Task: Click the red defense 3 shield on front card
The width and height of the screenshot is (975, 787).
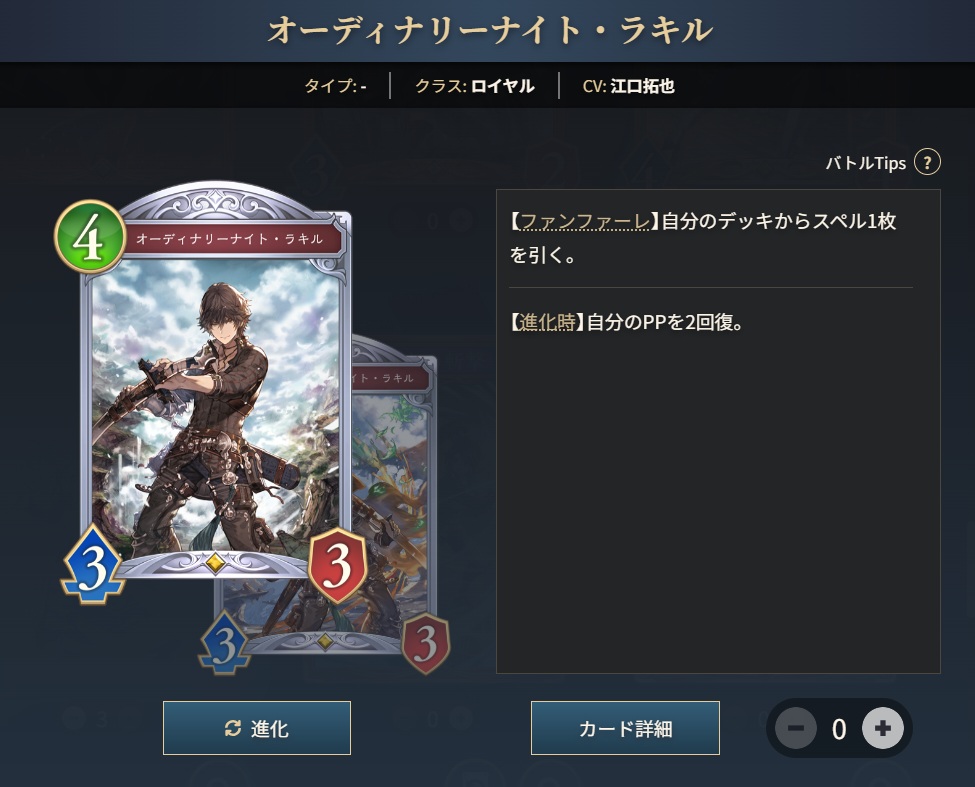Action: (338, 565)
